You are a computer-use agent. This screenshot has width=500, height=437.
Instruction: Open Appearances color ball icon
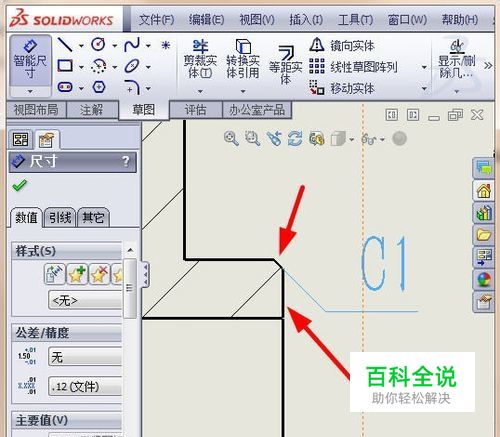pyautogui.click(x=484, y=279)
